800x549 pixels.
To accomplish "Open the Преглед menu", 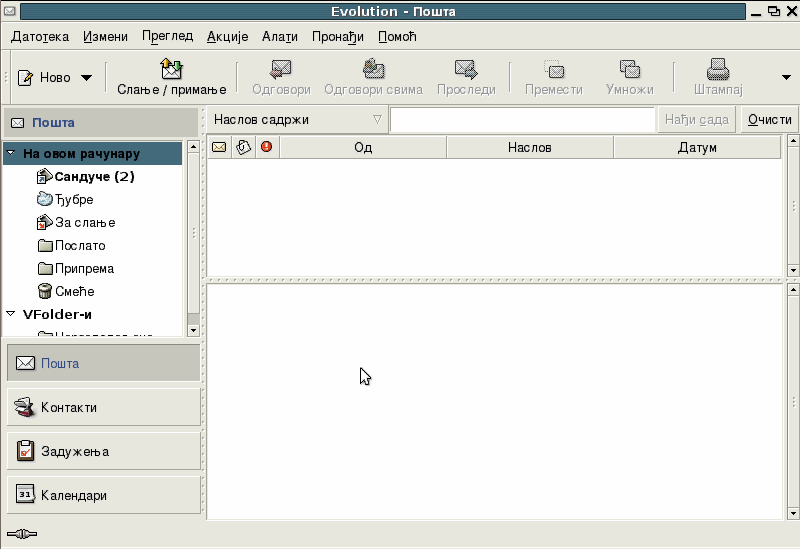I will [167, 37].
